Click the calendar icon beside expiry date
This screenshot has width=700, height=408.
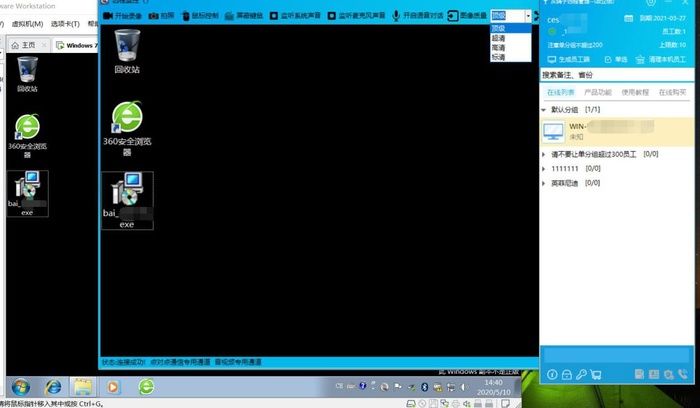[628, 19]
